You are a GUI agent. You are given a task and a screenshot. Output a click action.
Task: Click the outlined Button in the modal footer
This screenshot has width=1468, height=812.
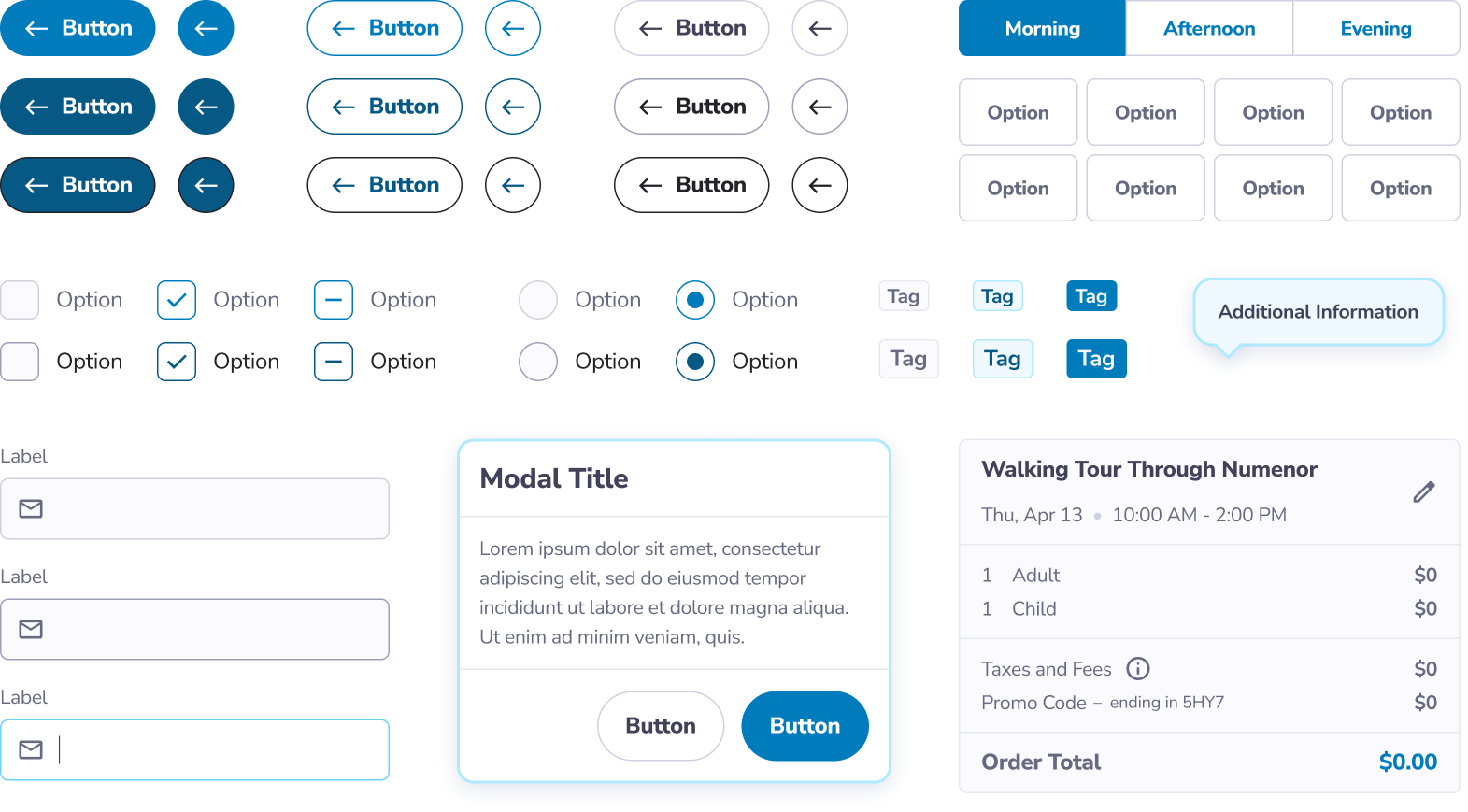(661, 726)
